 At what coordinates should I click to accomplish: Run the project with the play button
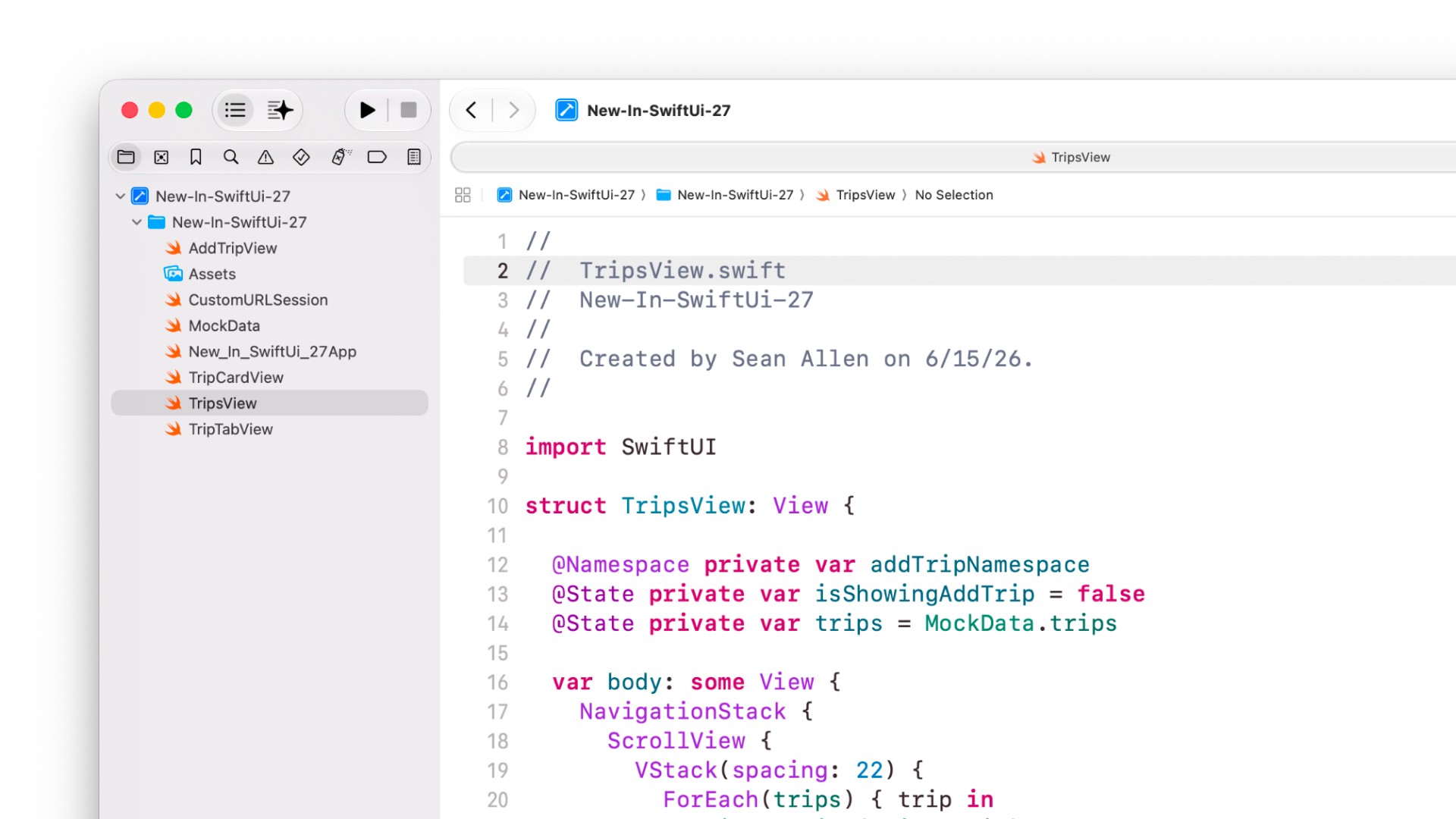coord(367,111)
